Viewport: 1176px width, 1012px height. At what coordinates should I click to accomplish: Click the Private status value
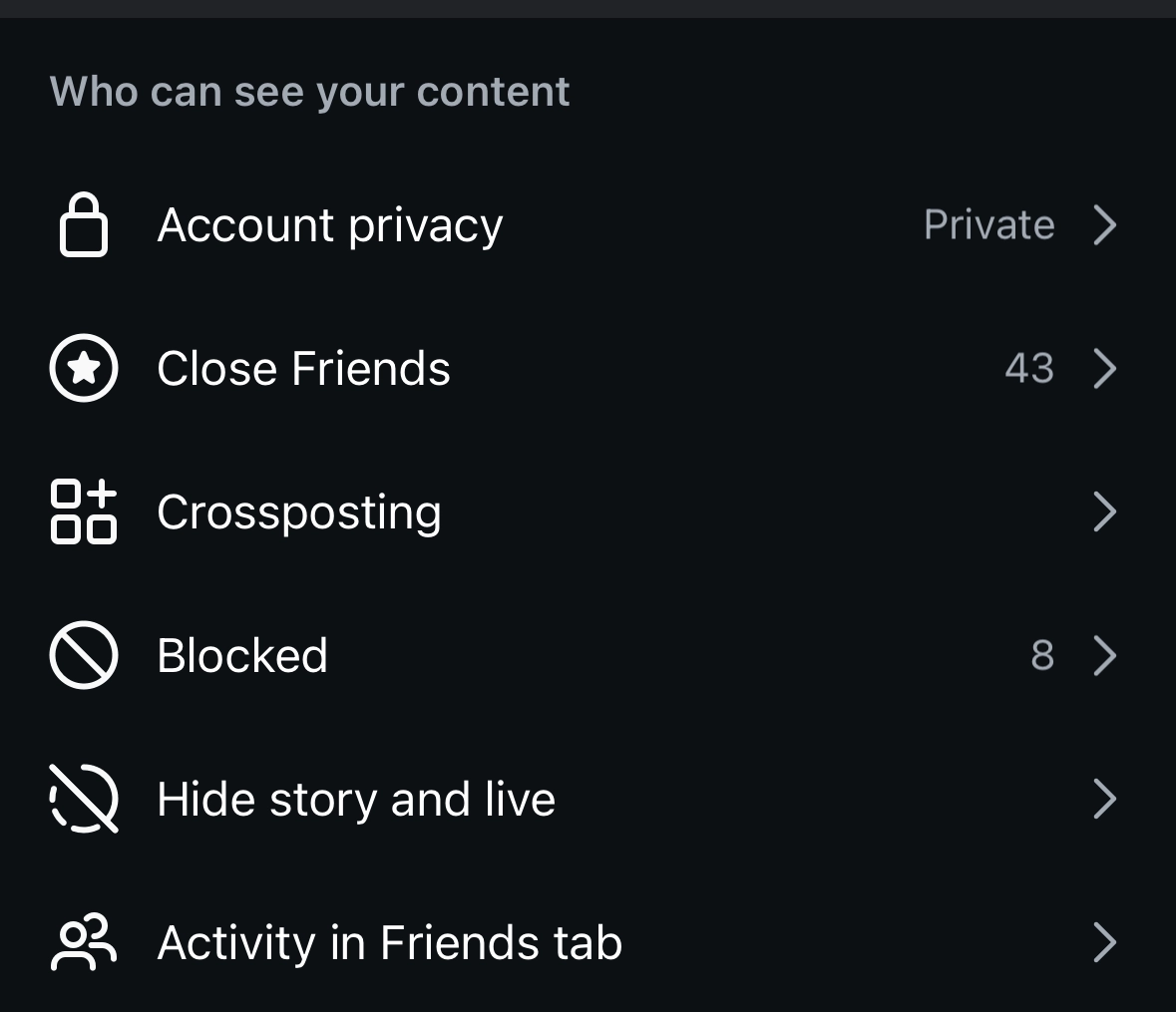coord(988,224)
